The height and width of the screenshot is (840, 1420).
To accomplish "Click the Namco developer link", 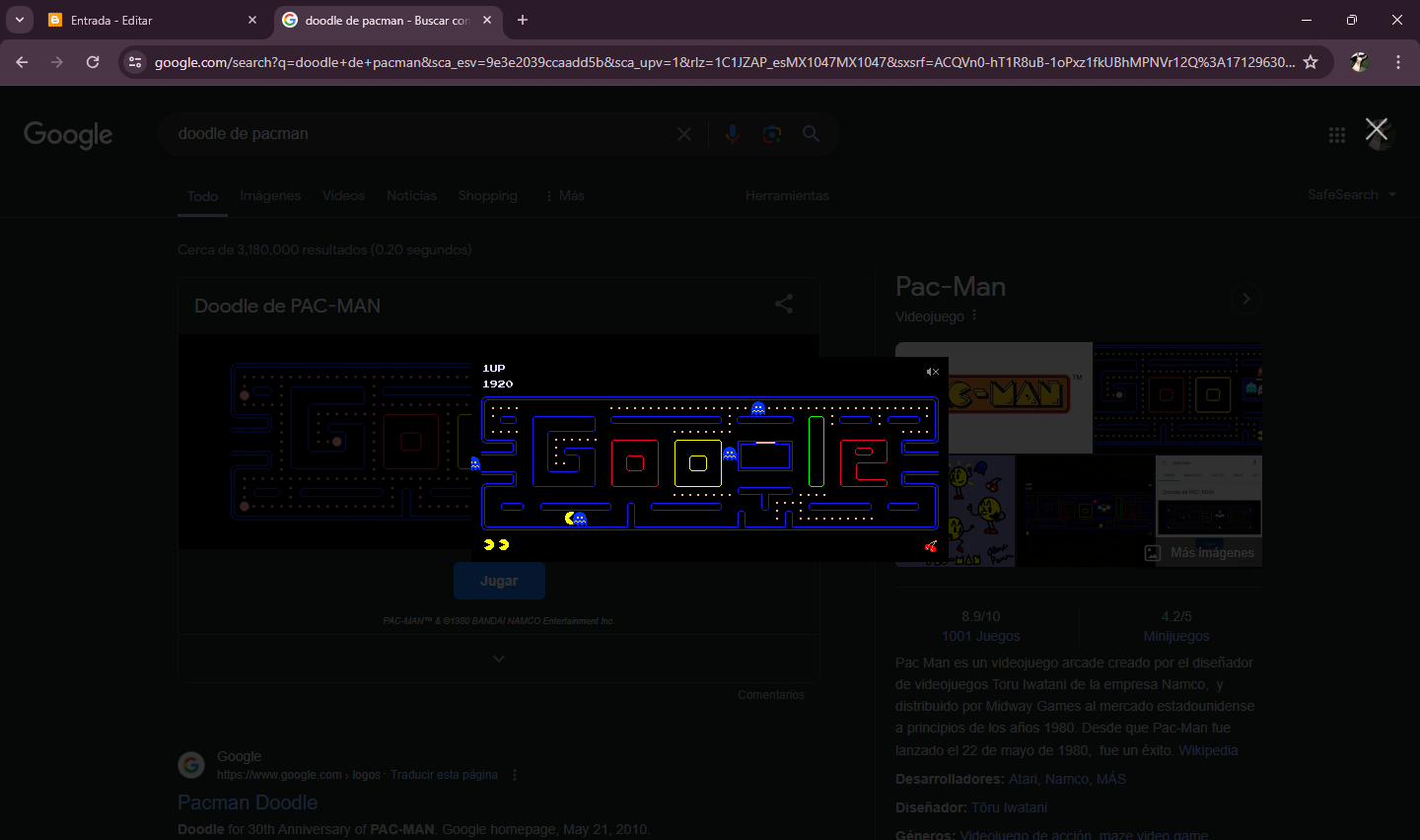I will coord(1067,779).
